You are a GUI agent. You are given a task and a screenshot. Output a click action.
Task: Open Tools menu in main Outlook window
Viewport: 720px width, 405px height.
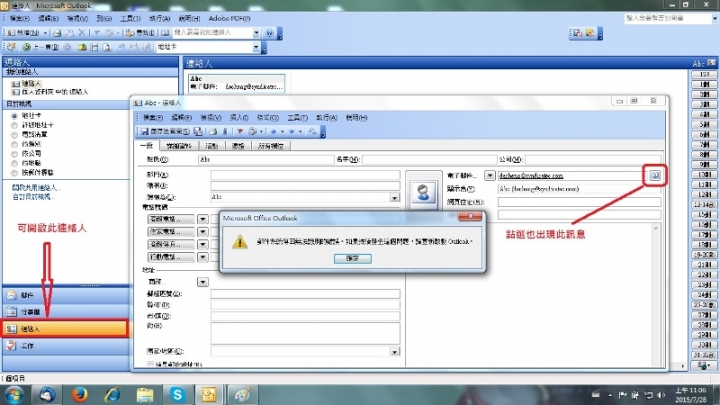click(130, 19)
